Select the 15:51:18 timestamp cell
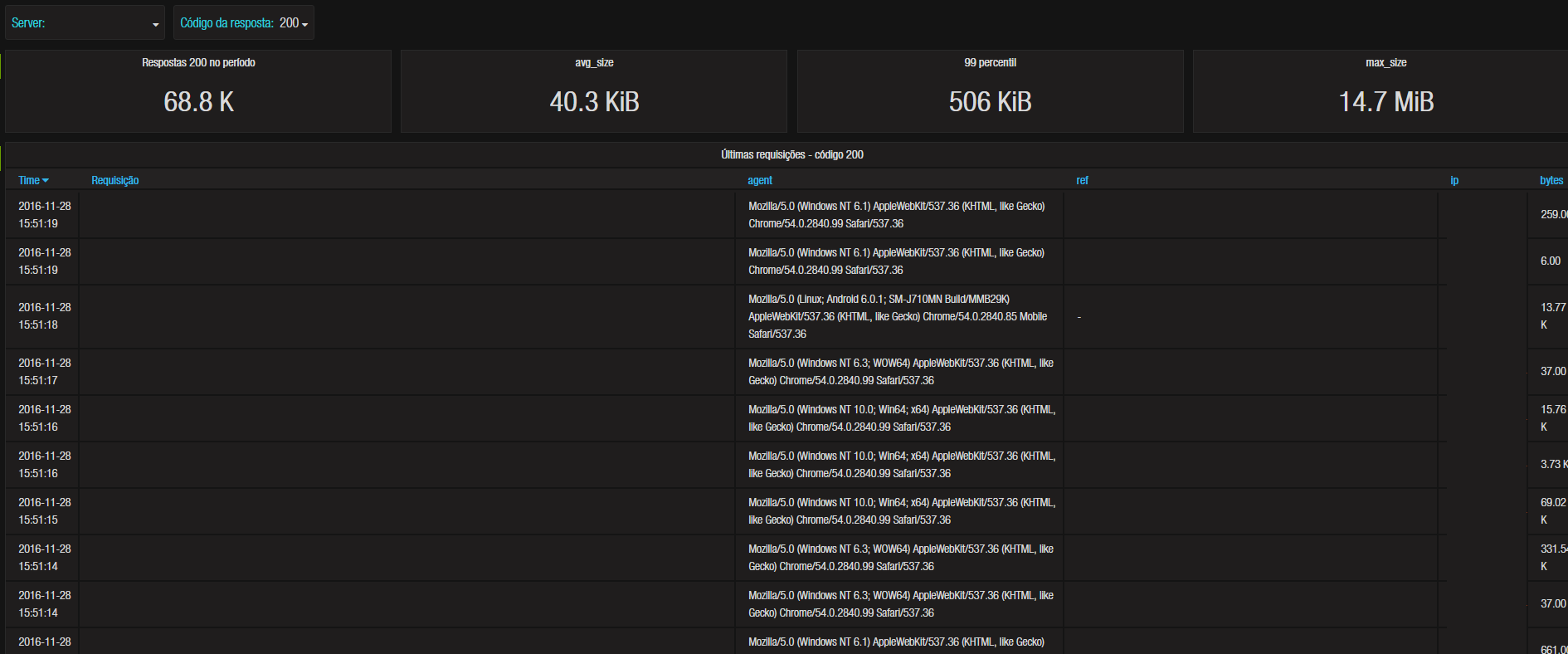 42,316
